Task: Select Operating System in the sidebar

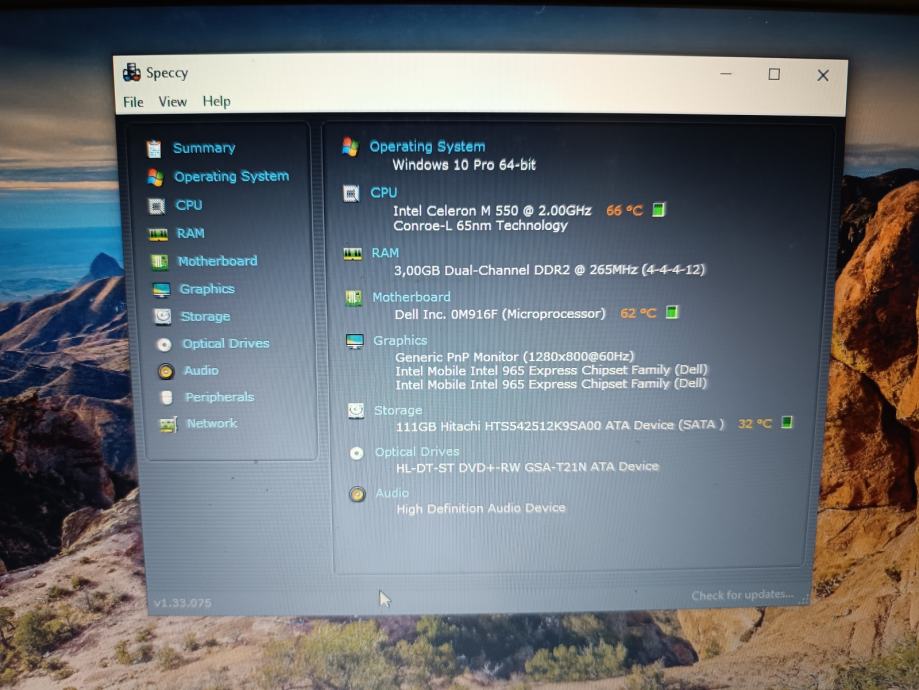Action: click(x=232, y=176)
